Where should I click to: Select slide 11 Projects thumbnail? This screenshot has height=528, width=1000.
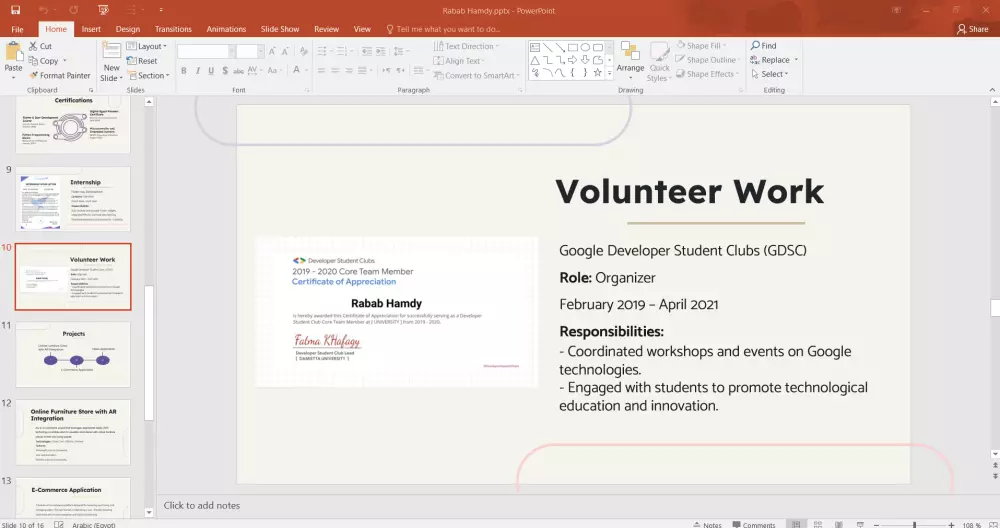(73, 354)
